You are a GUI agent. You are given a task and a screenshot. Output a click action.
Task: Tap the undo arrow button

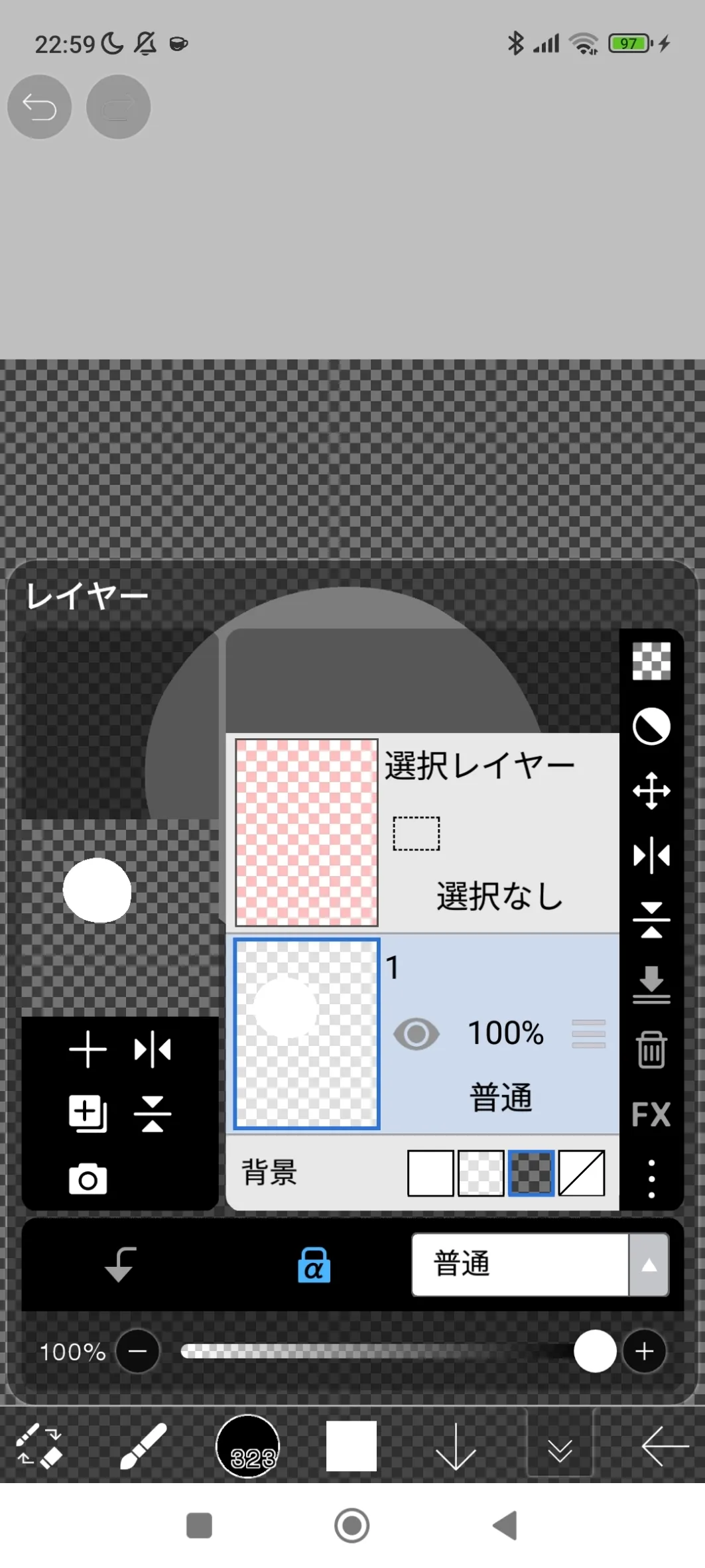click(x=39, y=107)
